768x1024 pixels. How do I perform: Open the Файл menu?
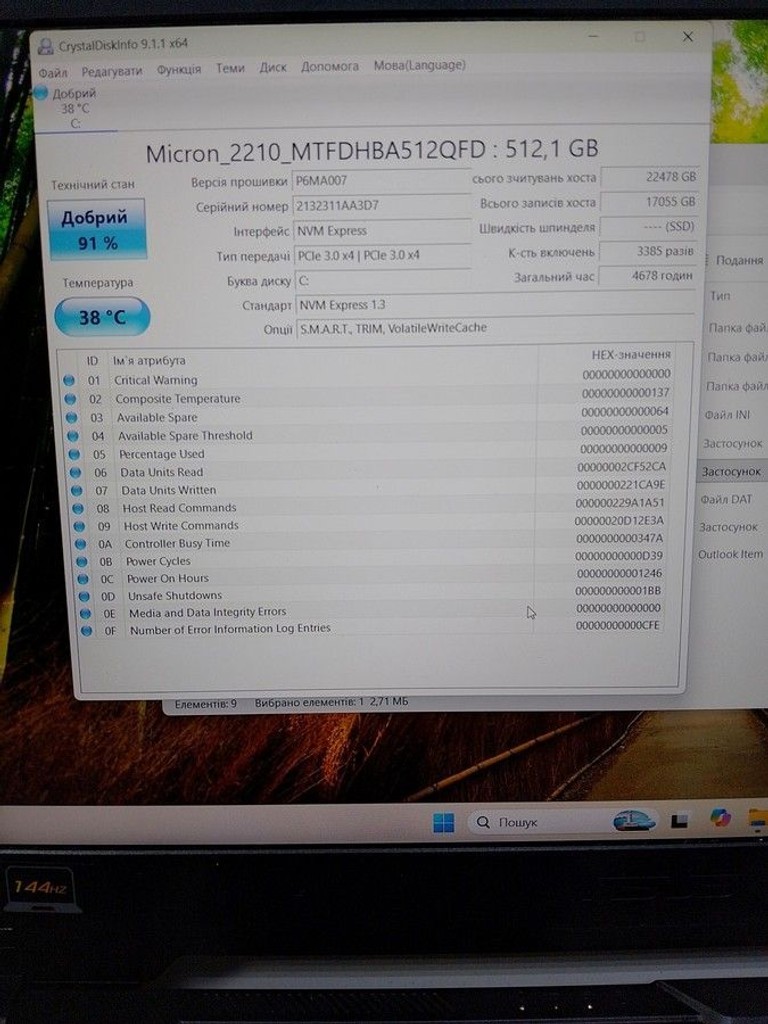(x=53, y=72)
